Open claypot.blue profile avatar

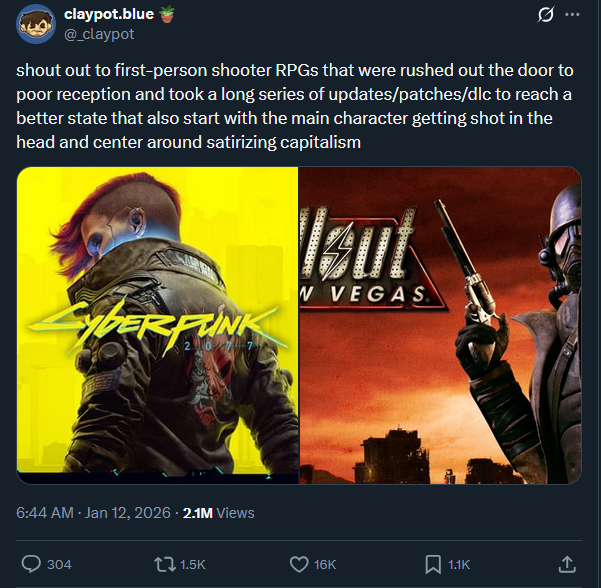coord(36,24)
